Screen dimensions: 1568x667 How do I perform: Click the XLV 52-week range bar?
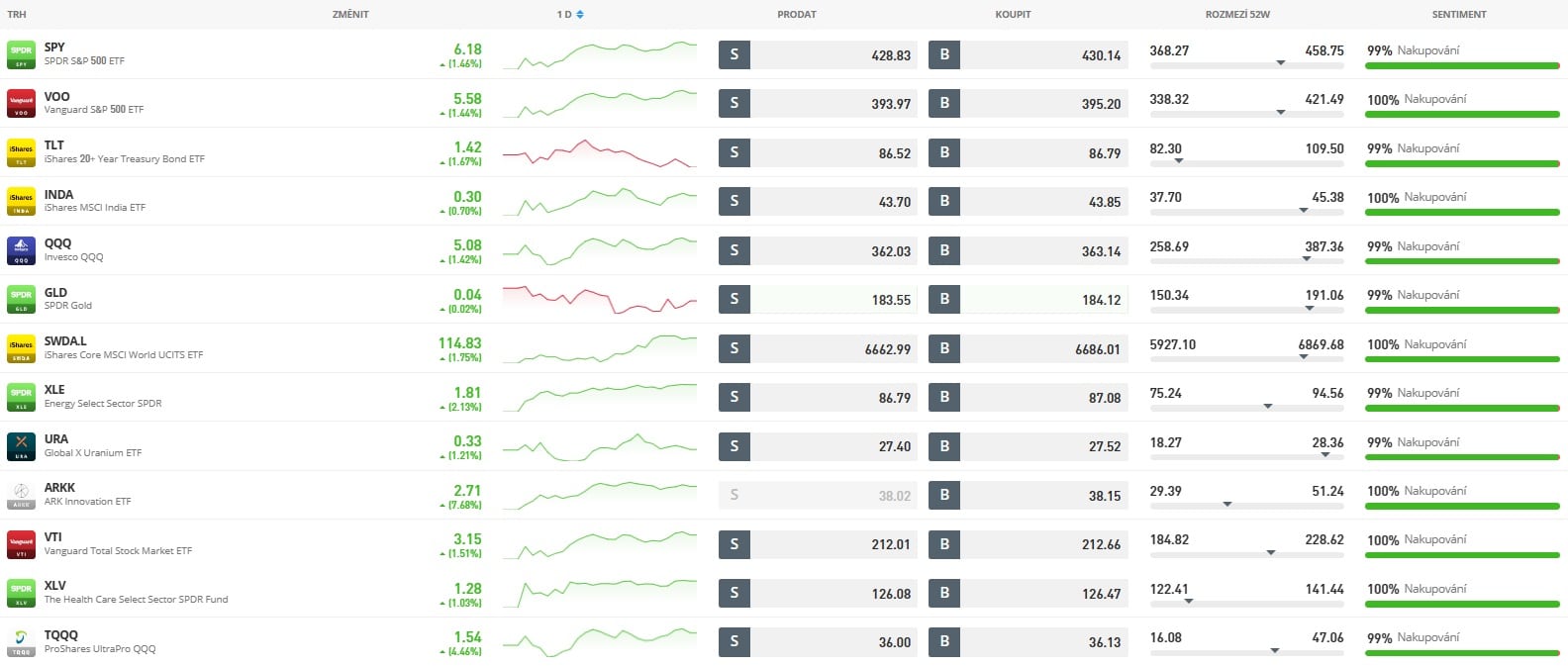[x=1246, y=604]
